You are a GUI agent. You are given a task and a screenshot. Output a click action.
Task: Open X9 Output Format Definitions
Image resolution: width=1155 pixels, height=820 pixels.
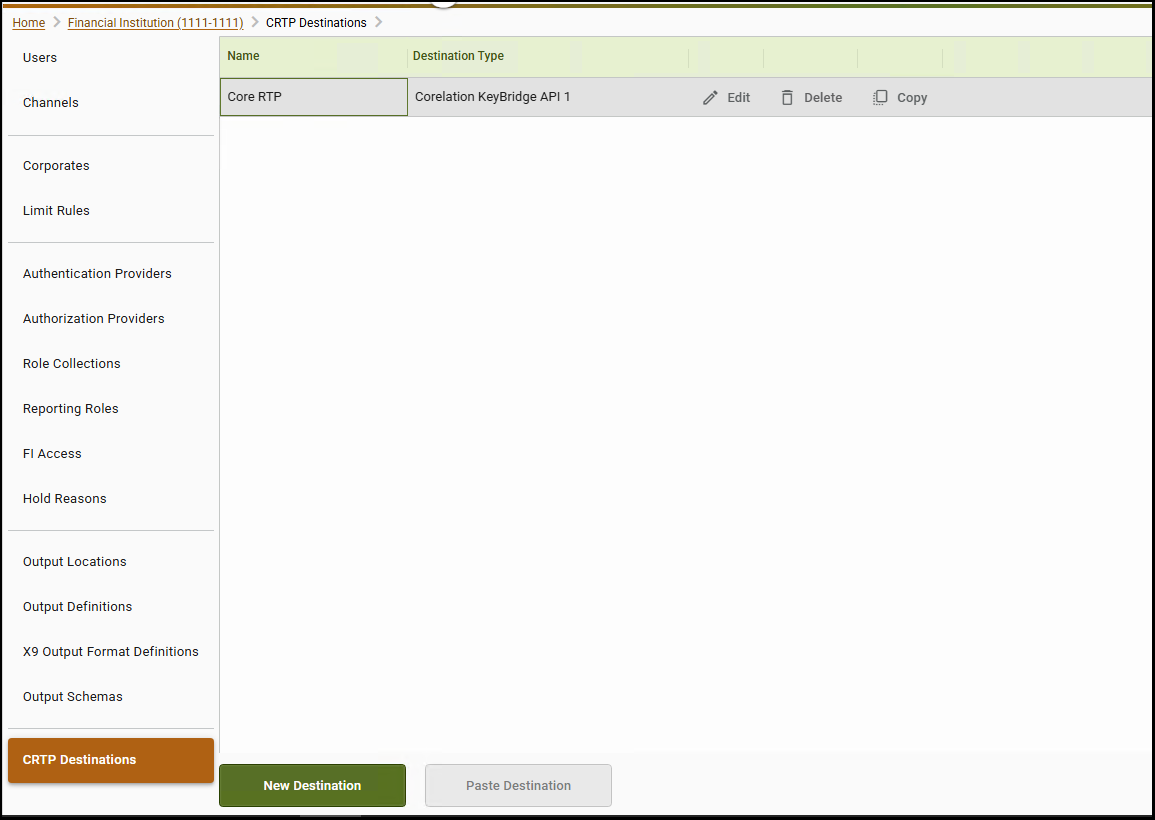pos(110,652)
